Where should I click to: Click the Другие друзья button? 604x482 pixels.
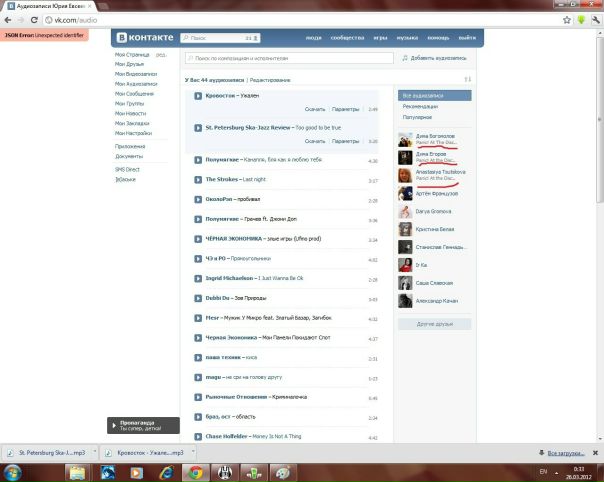pyautogui.click(x=434, y=325)
